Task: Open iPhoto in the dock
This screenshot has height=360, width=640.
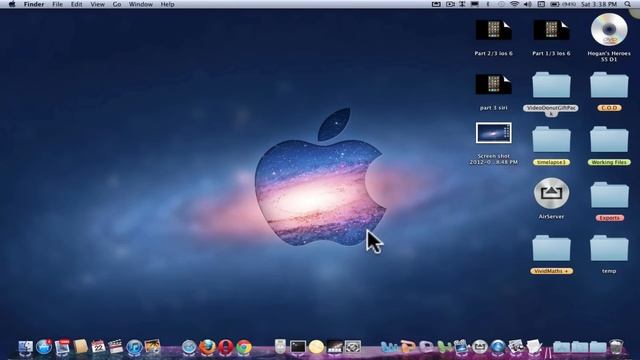Action: [x=153, y=347]
